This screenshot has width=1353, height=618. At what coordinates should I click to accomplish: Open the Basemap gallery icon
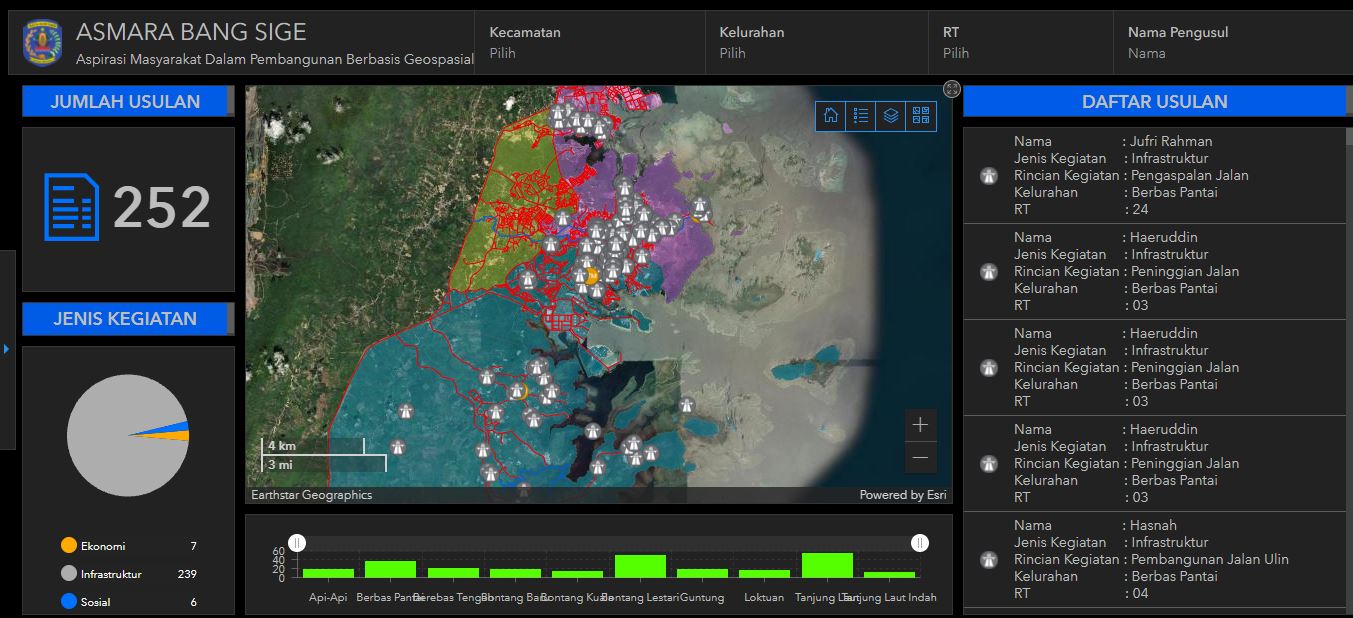point(920,116)
